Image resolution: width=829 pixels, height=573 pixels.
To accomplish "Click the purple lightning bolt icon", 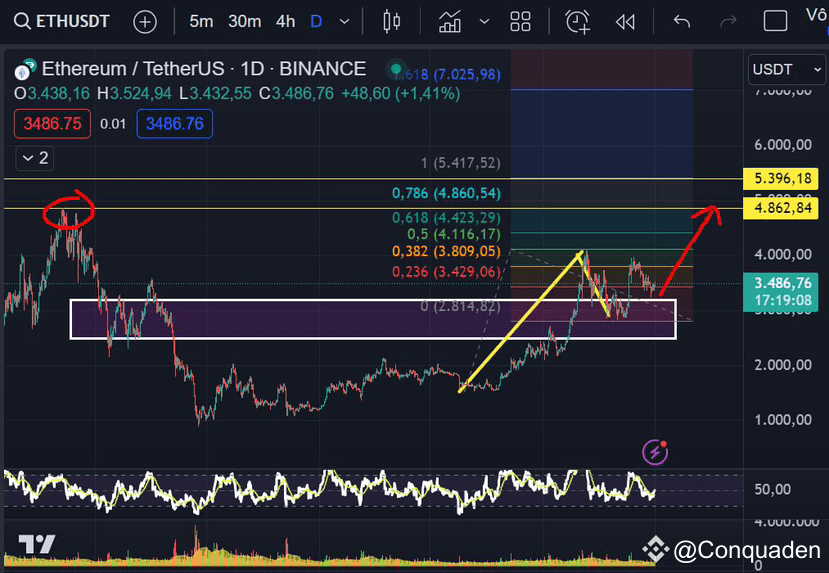I will click(x=655, y=452).
